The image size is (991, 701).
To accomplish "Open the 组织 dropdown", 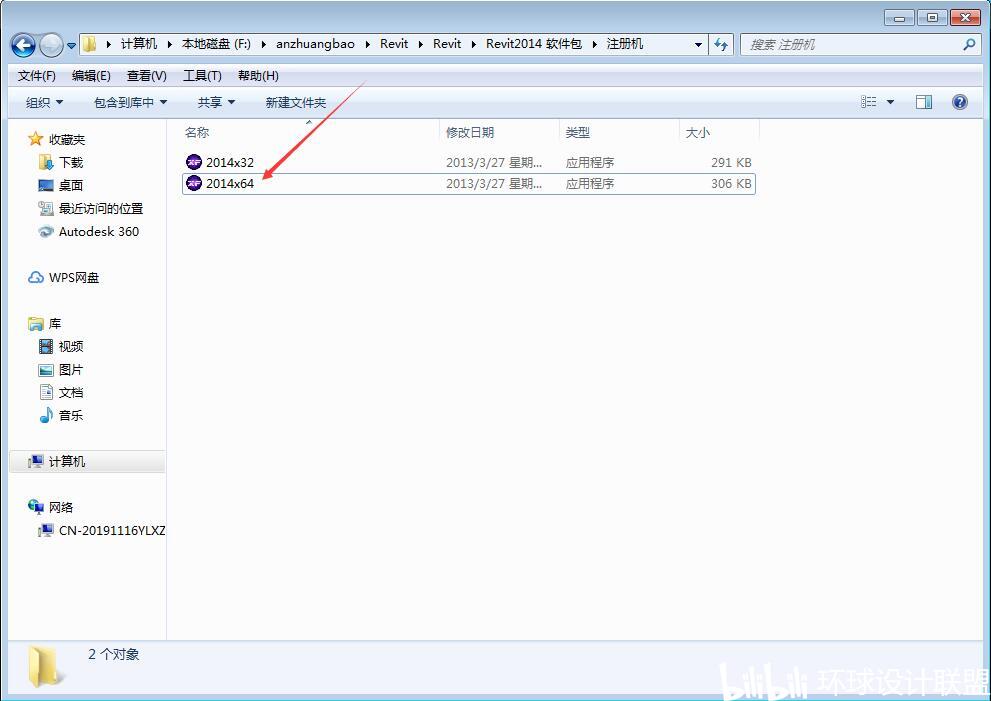I will click(44, 102).
